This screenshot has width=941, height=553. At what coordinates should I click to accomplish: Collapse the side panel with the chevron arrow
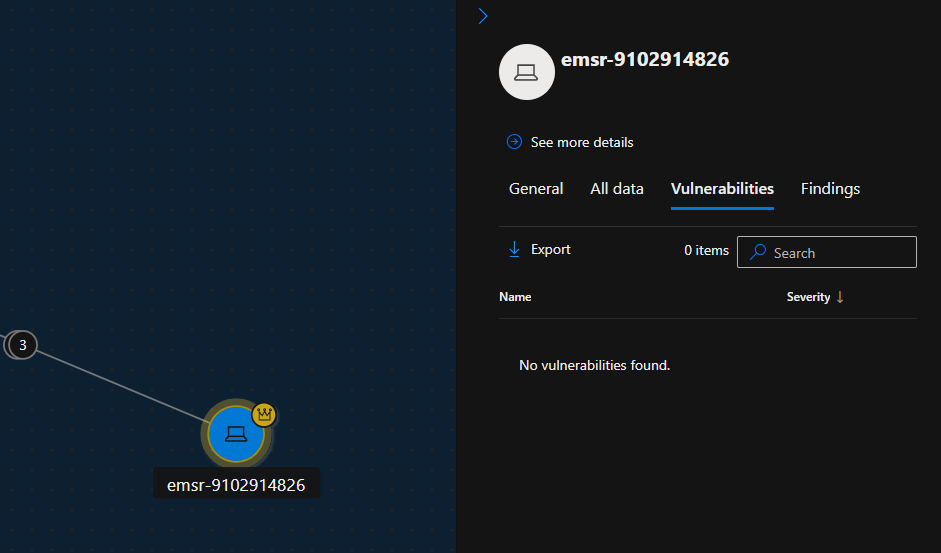coord(483,16)
